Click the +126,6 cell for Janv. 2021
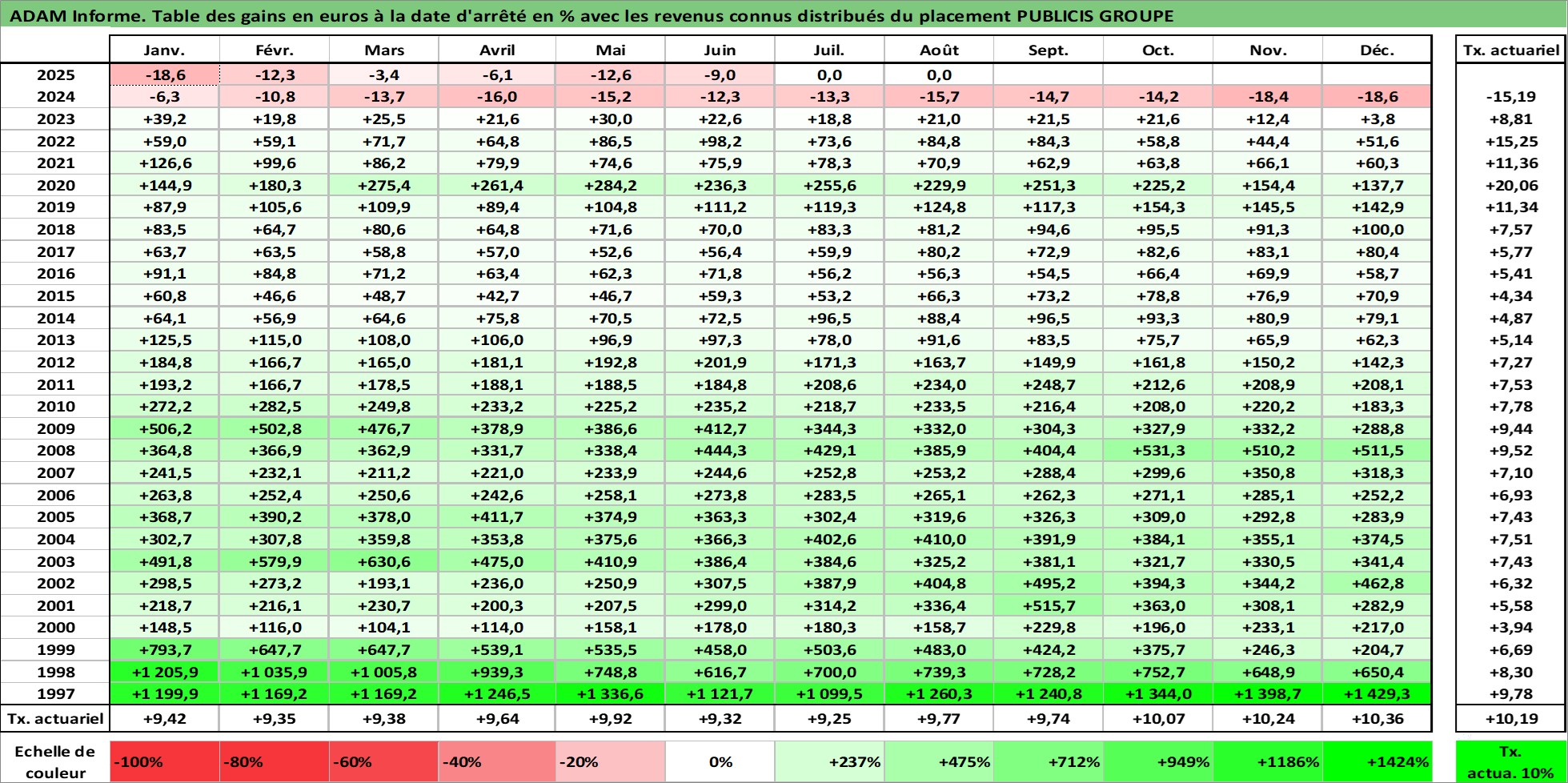Image resolution: width=1568 pixels, height=783 pixels. pyautogui.click(x=164, y=163)
